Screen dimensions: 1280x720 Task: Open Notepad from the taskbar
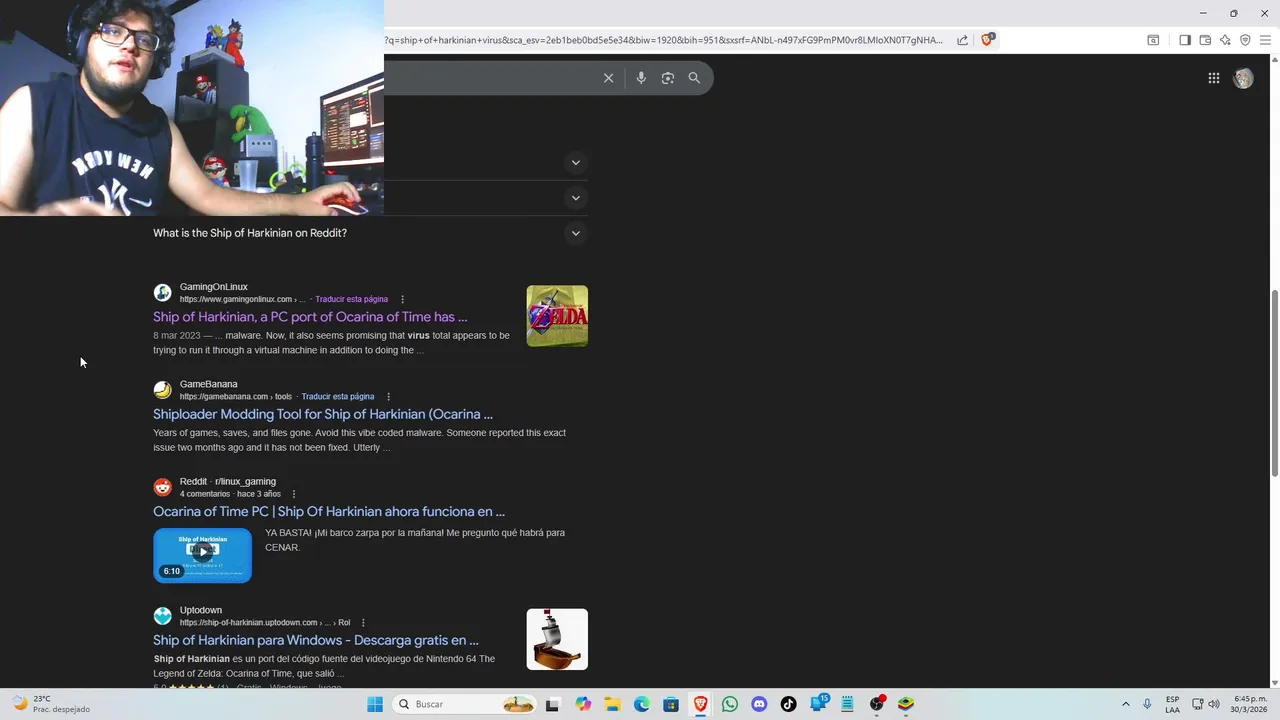[x=847, y=704]
